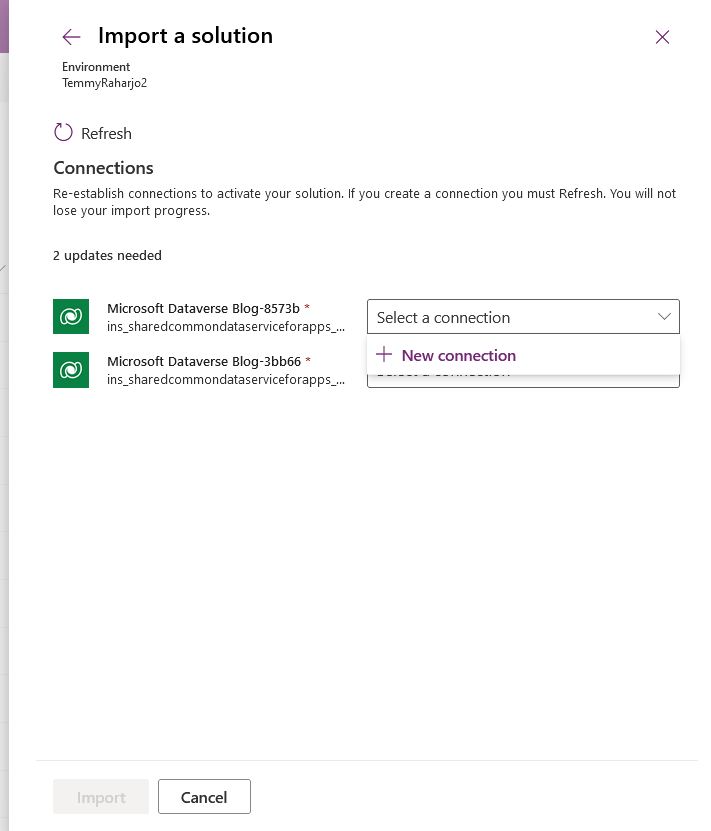Go back using the left arrow icon
Viewport: 711px width, 831px height.
pyautogui.click(x=71, y=37)
